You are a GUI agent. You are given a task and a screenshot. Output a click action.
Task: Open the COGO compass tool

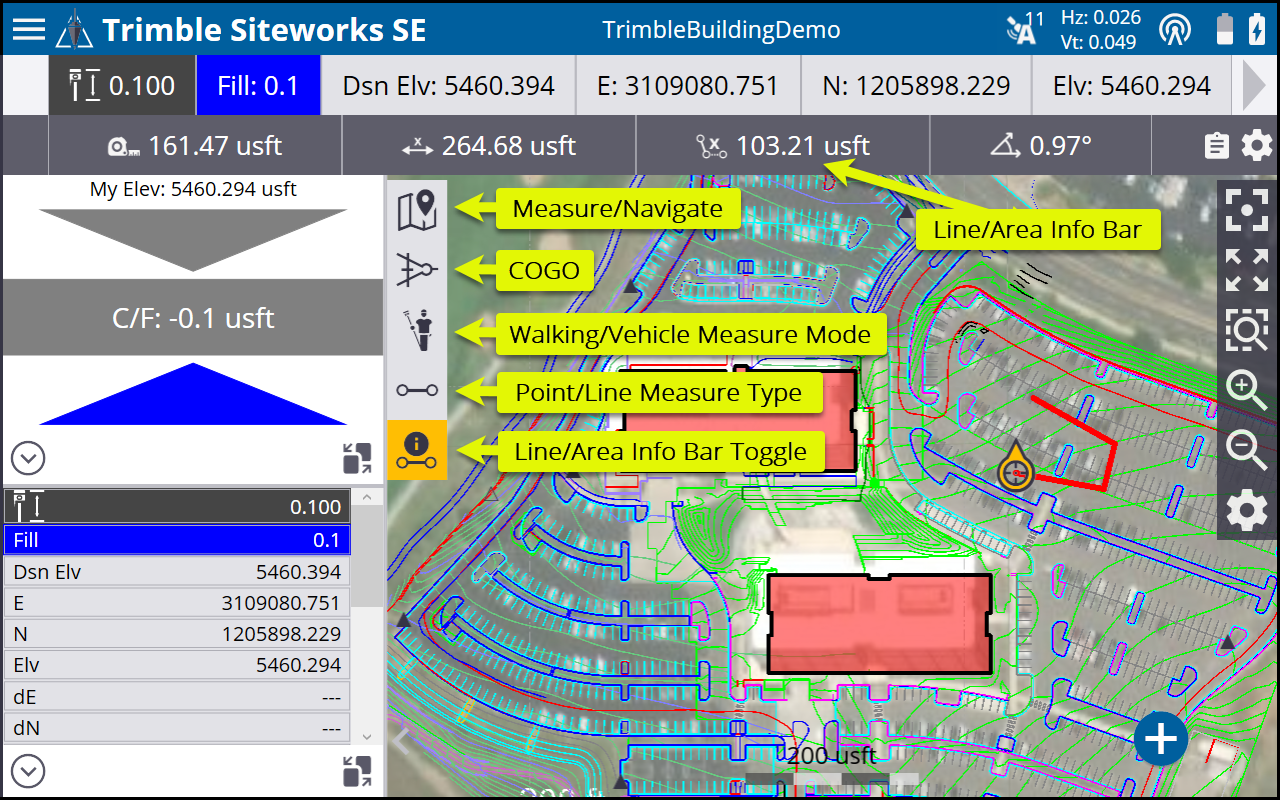[x=417, y=269]
